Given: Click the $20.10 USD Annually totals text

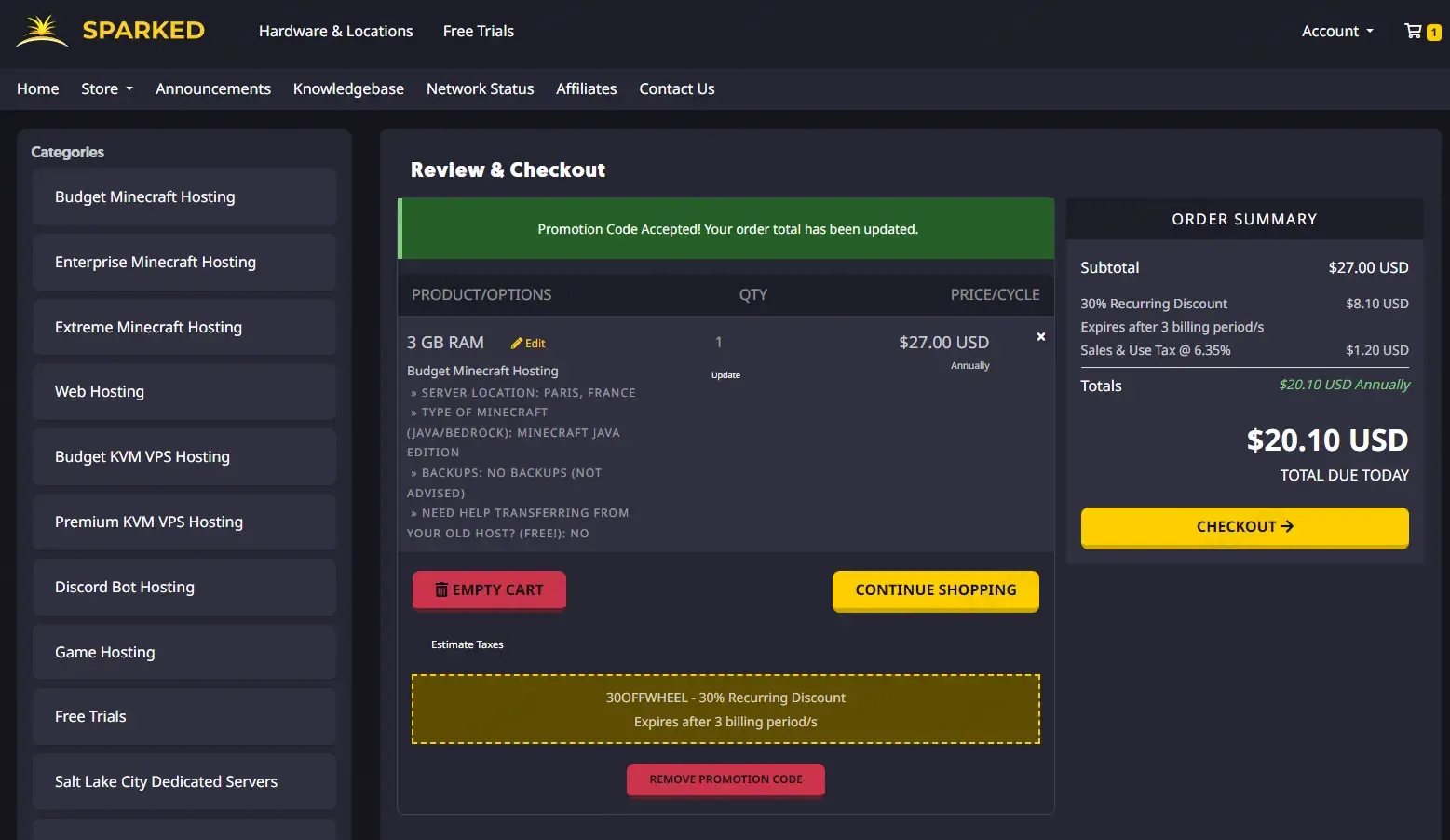Looking at the screenshot, I should (1344, 385).
